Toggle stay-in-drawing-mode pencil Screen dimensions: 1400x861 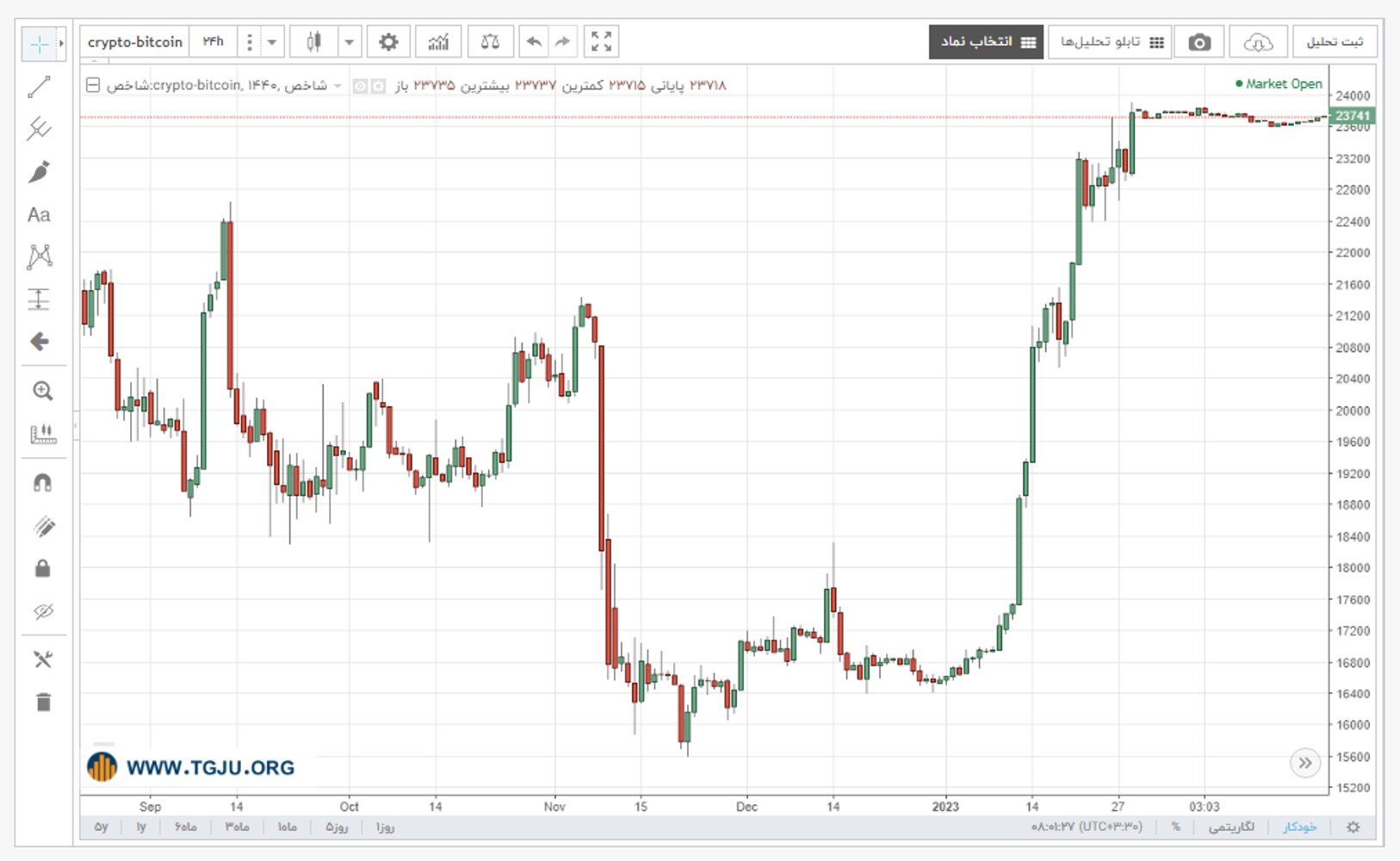[x=43, y=525]
